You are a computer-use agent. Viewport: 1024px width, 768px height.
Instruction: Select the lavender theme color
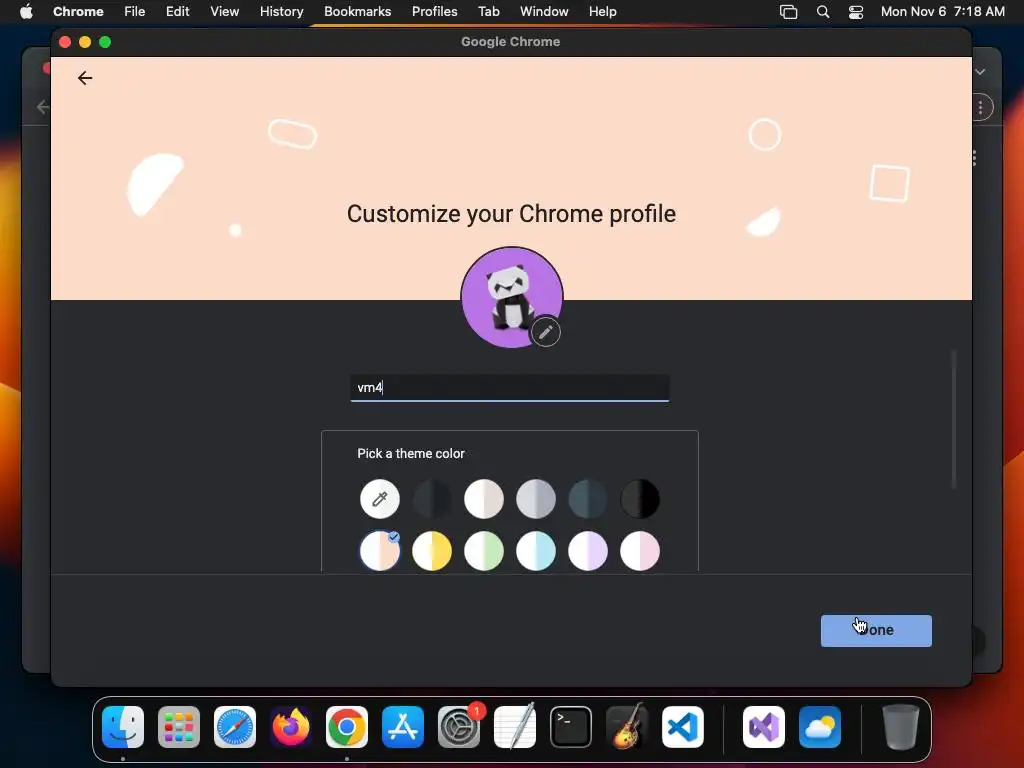pos(588,551)
